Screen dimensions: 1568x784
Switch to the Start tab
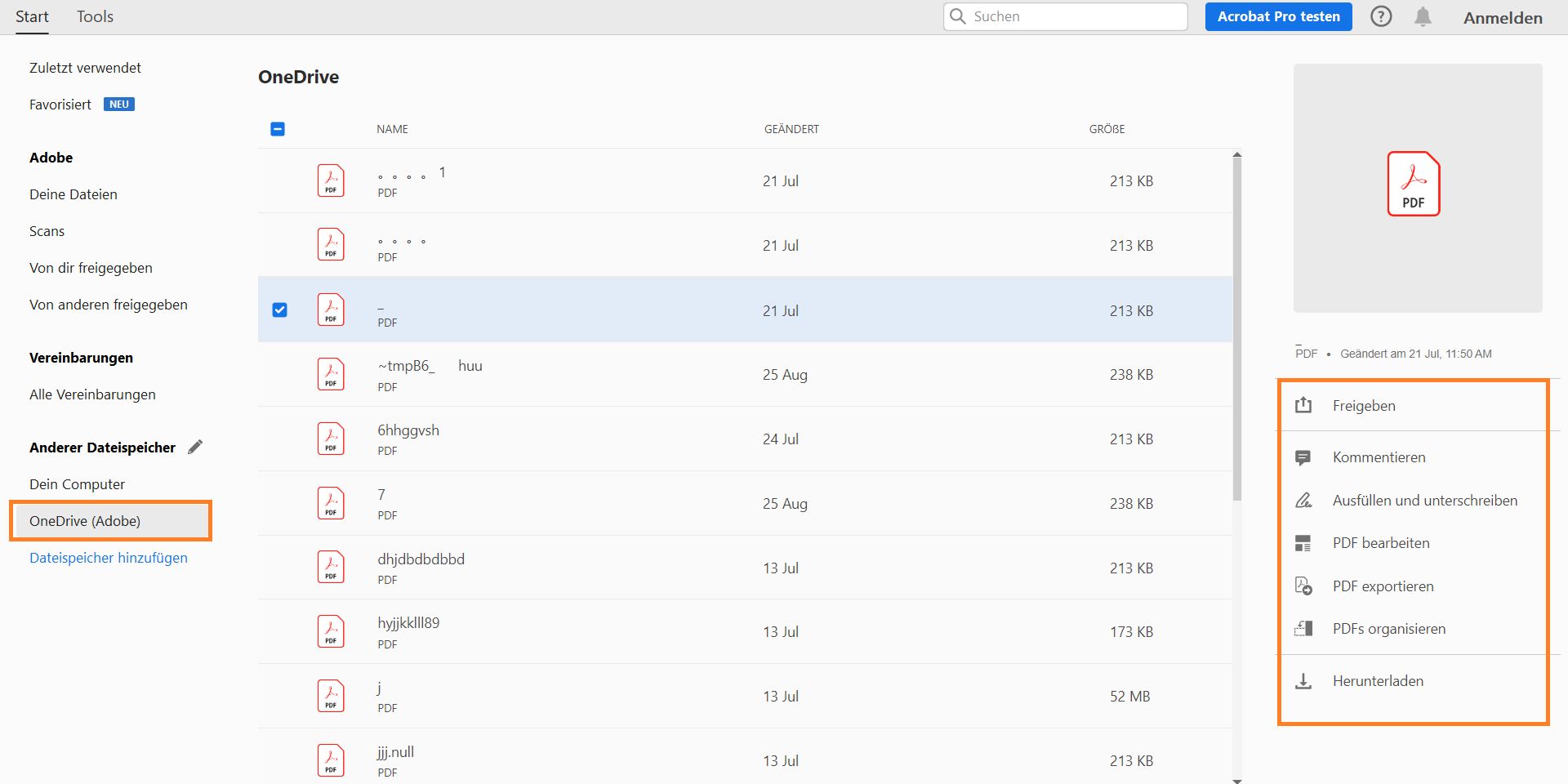[32, 16]
